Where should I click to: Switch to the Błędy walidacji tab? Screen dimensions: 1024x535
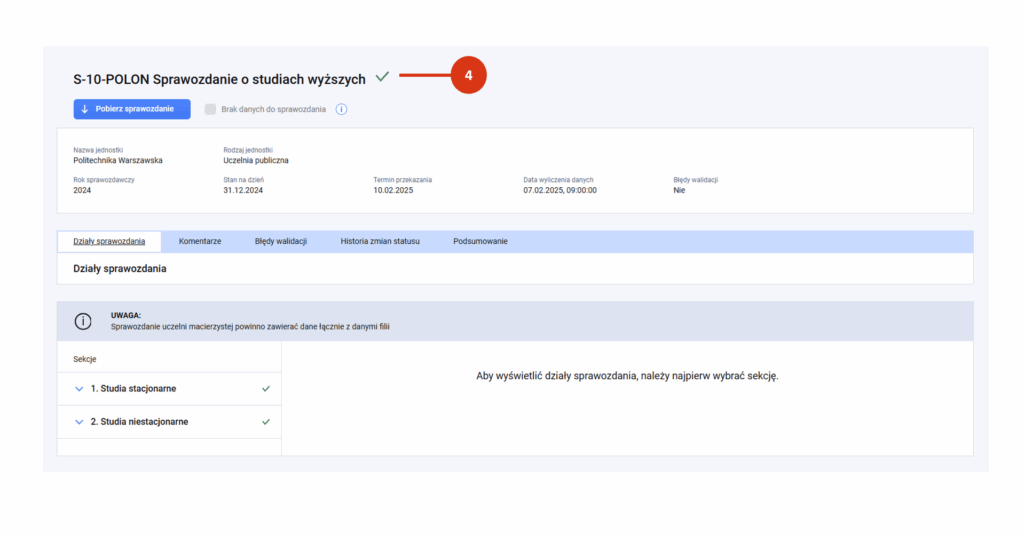tap(281, 241)
